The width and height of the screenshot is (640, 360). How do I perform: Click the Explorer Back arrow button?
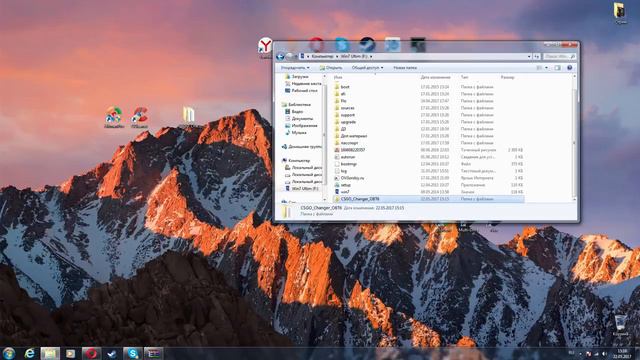click(x=280, y=57)
